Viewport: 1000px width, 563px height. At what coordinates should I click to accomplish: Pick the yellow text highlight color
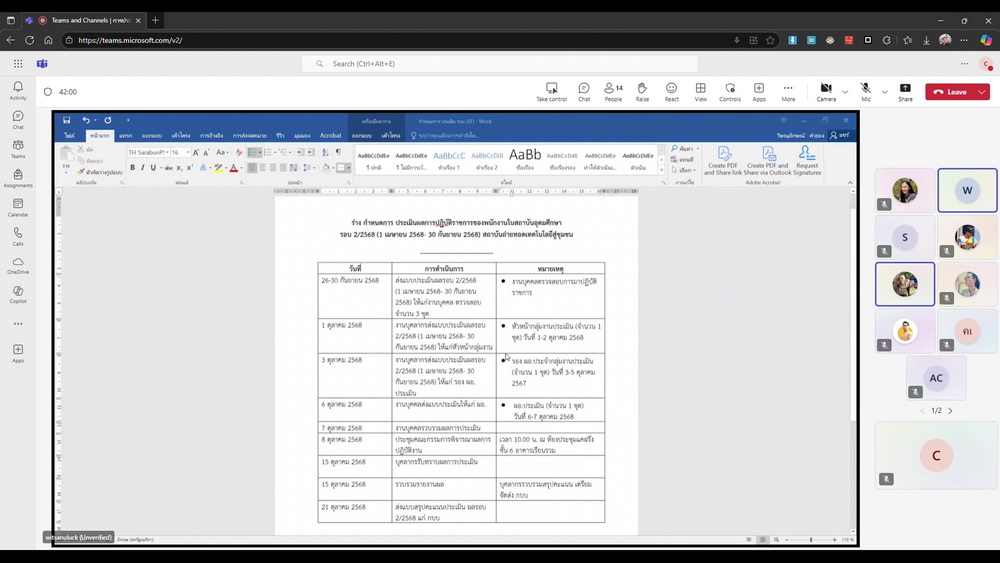[218, 168]
